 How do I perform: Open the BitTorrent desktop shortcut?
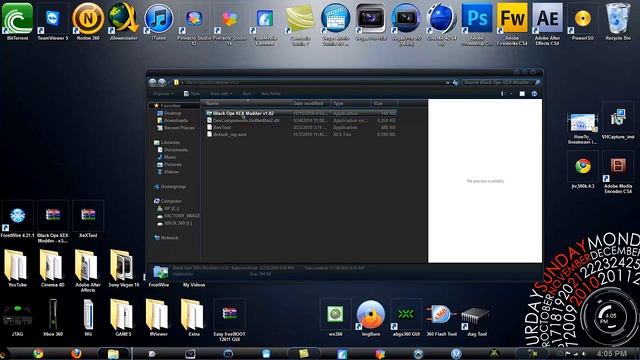(17, 21)
